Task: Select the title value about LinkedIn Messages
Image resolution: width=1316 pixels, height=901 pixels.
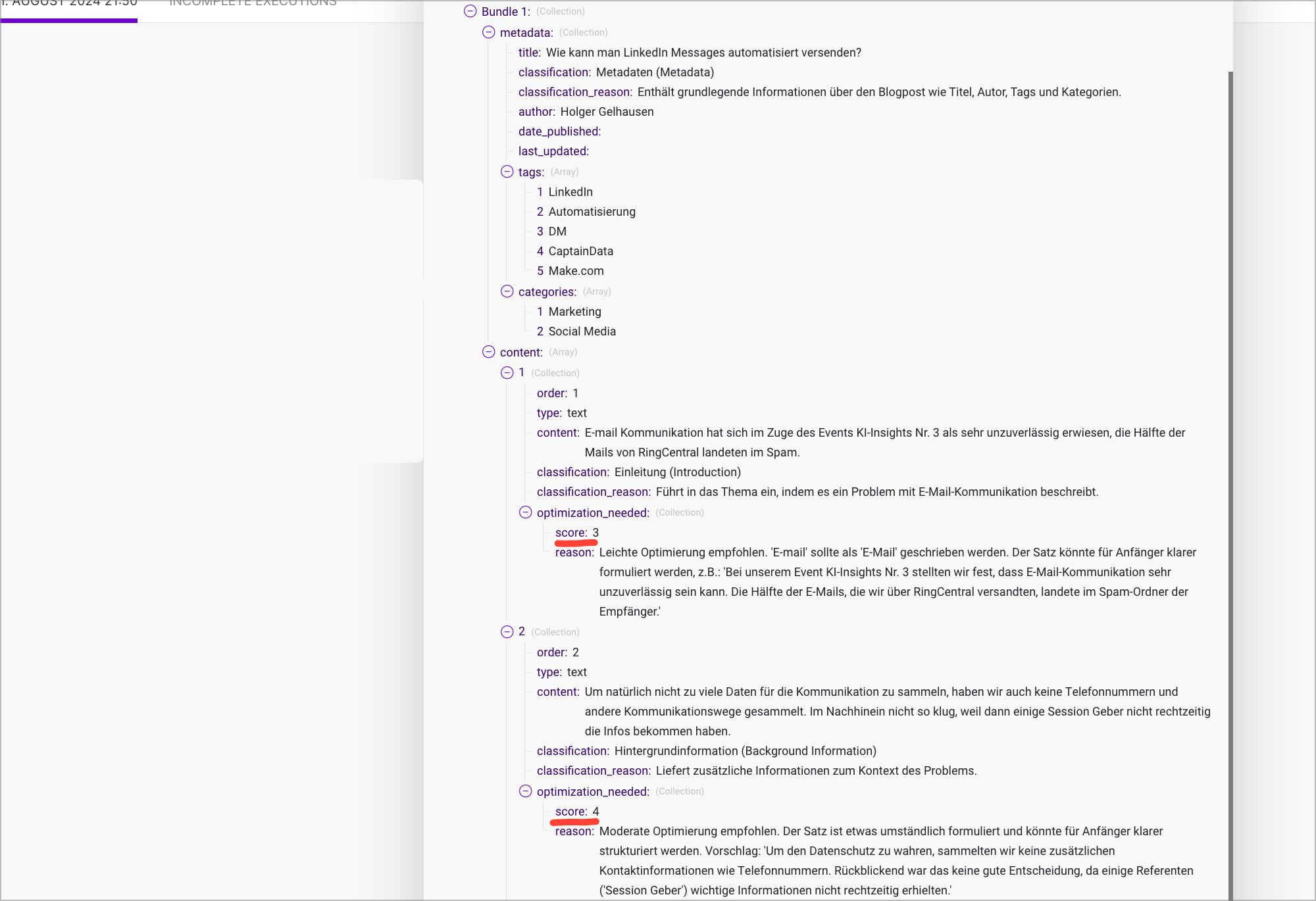Action: click(703, 53)
